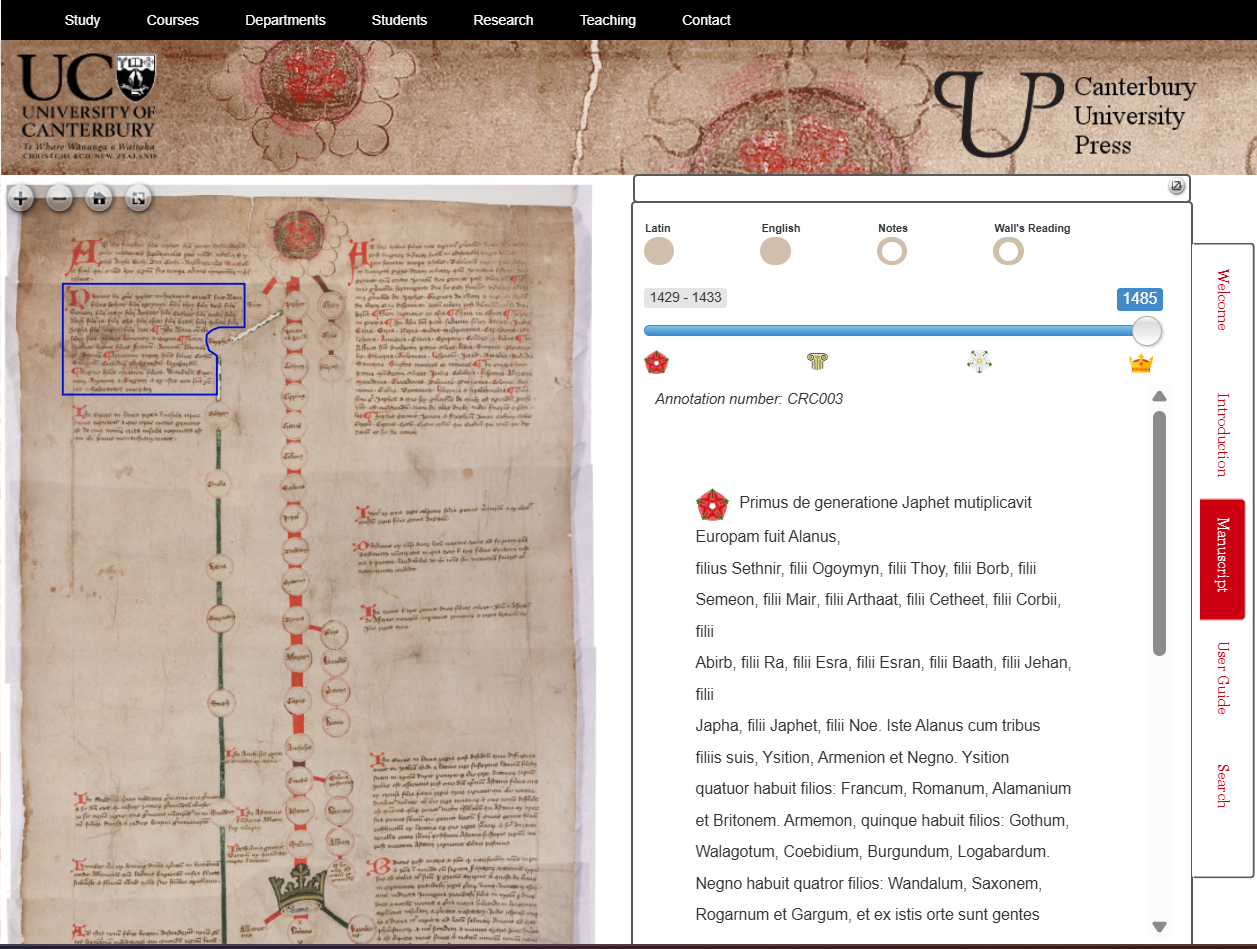Toggle the Latin text layer
Image resolution: width=1257 pixels, height=949 pixels.
tap(659, 252)
